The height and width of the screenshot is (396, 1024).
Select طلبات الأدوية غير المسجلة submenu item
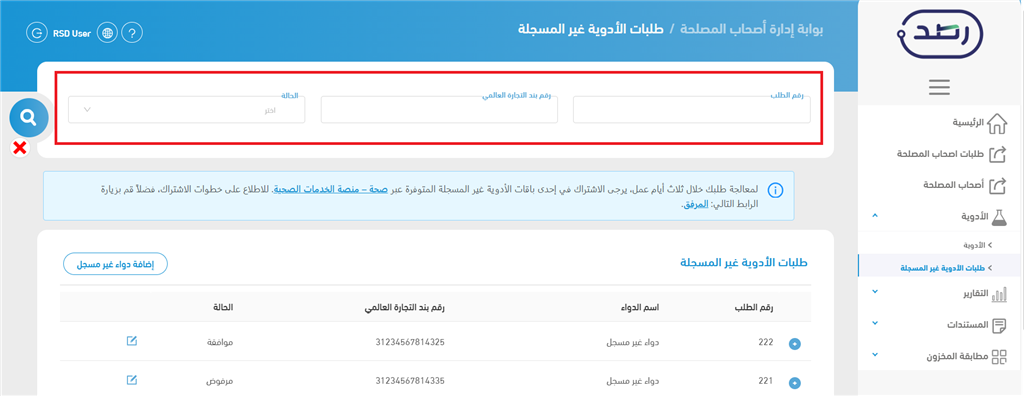point(942,269)
